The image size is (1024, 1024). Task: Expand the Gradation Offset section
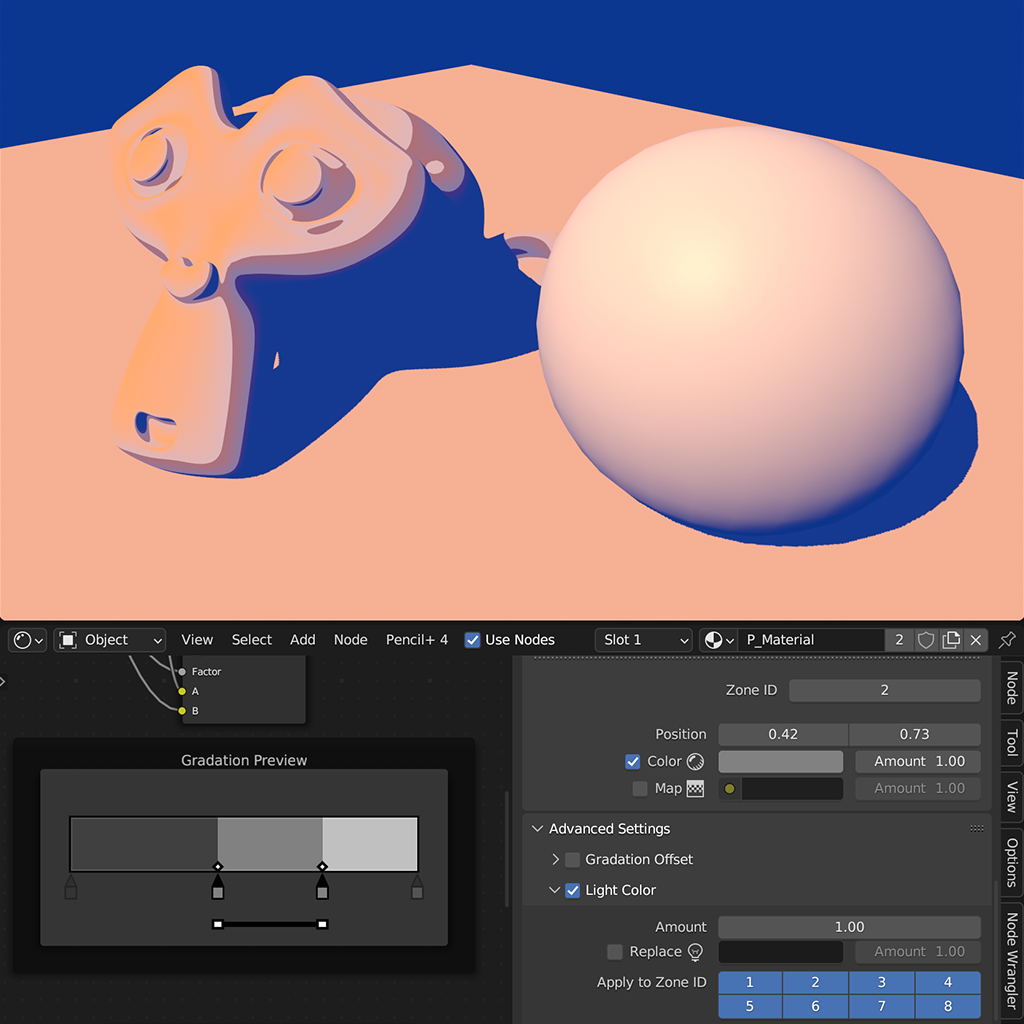click(556, 860)
